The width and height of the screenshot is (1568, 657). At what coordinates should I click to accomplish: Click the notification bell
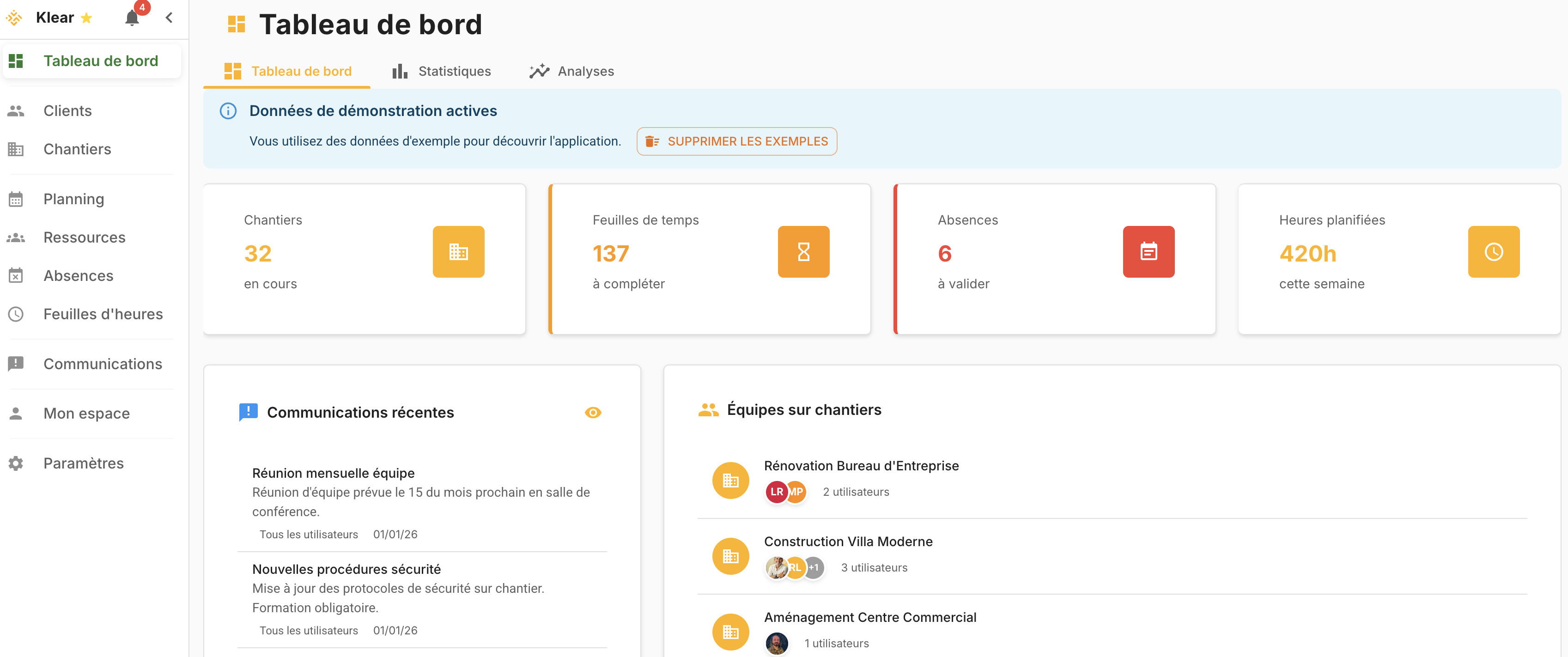pyautogui.click(x=132, y=18)
